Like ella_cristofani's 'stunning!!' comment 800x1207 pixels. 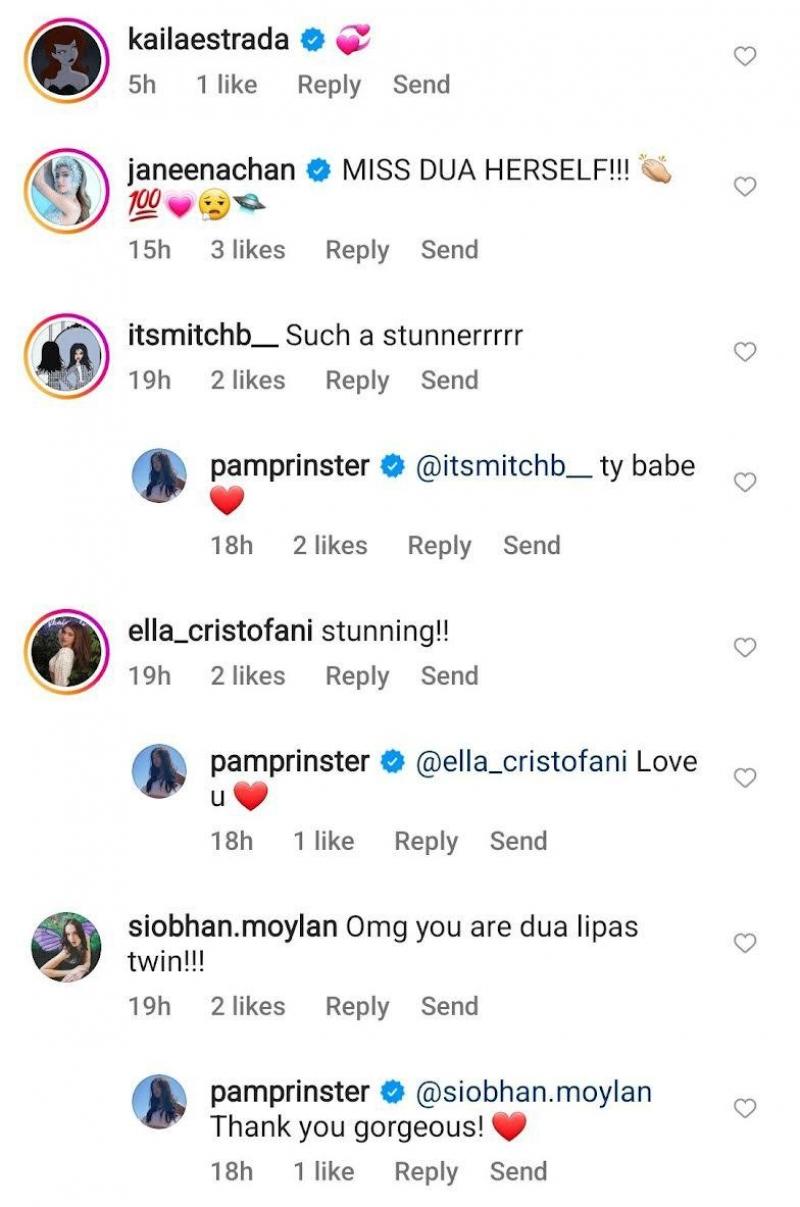click(x=745, y=647)
